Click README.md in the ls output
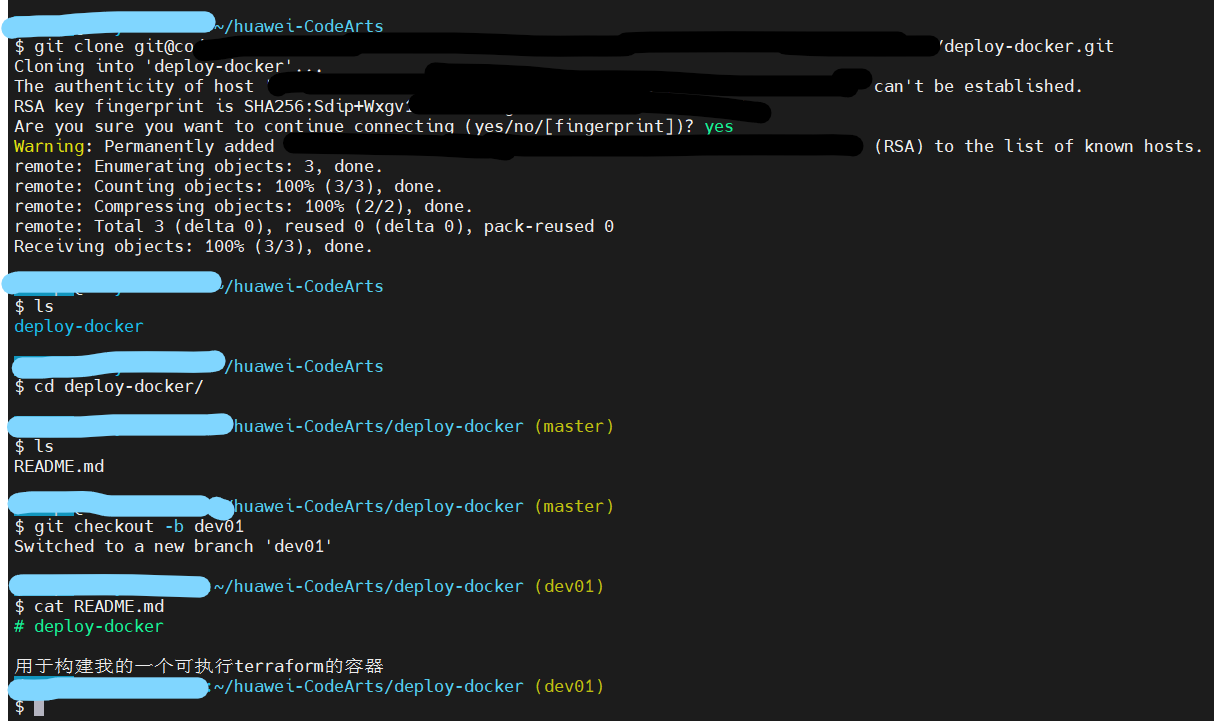 (x=59, y=466)
